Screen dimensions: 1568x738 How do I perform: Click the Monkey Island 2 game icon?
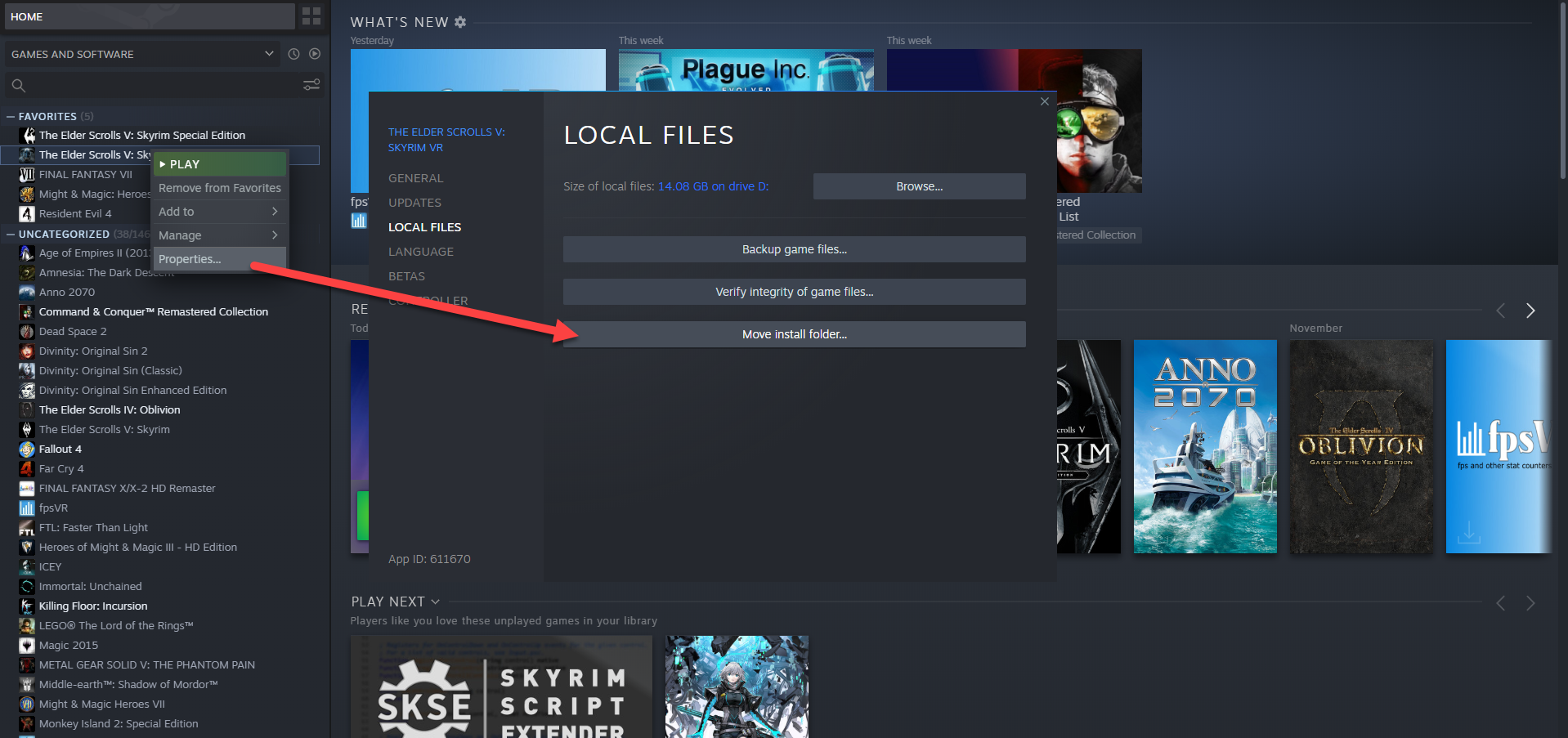point(27,723)
